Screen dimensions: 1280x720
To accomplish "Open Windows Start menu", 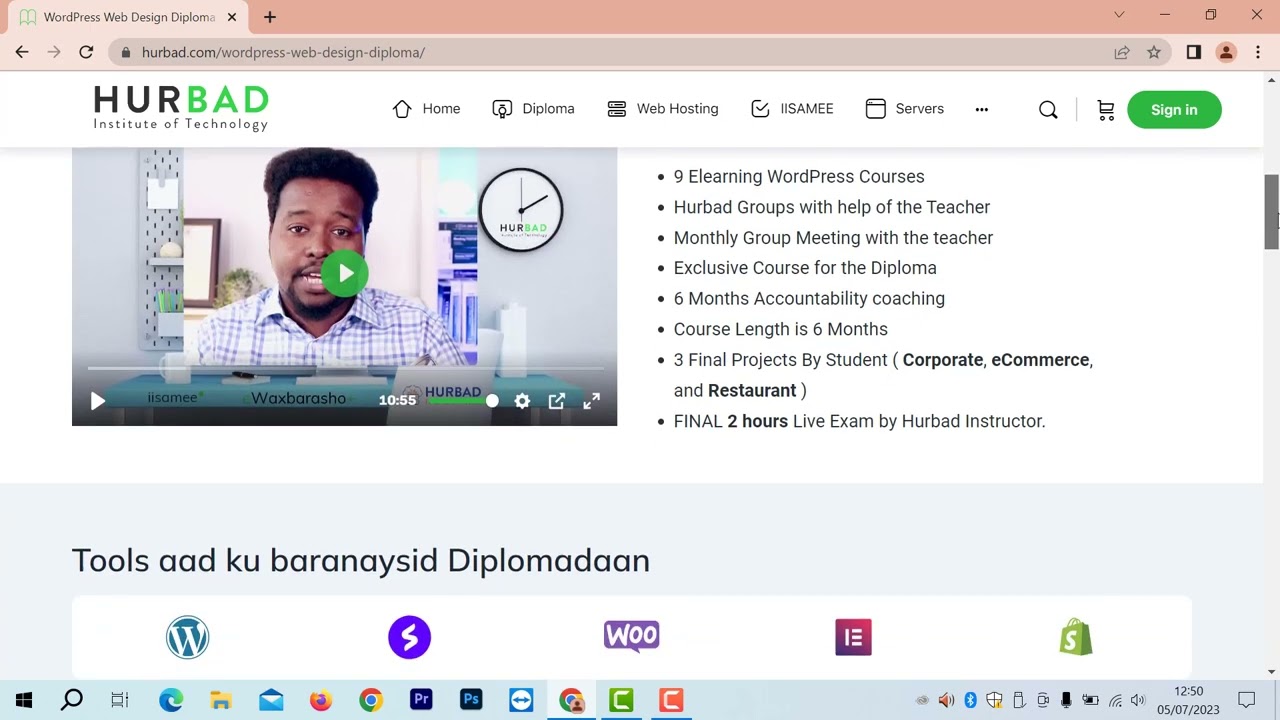I will tap(24, 700).
